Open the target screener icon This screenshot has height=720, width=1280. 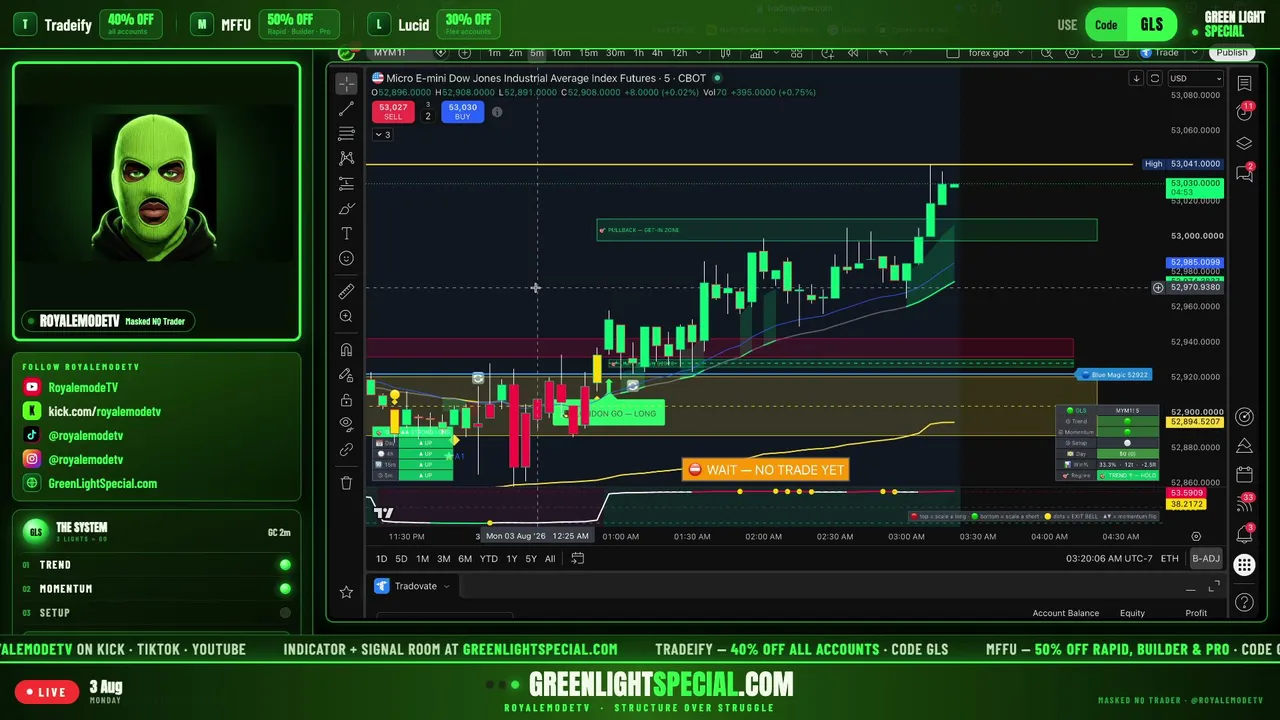[x=1244, y=417]
